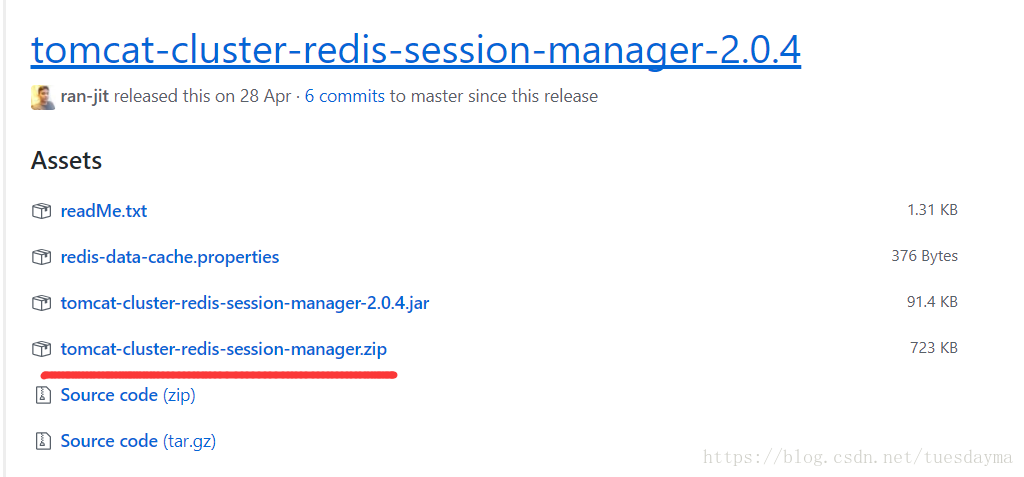The height and width of the screenshot is (477, 1024).
Task: Click the 723 KB size of the zip asset
Action: click(x=935, y=348)
